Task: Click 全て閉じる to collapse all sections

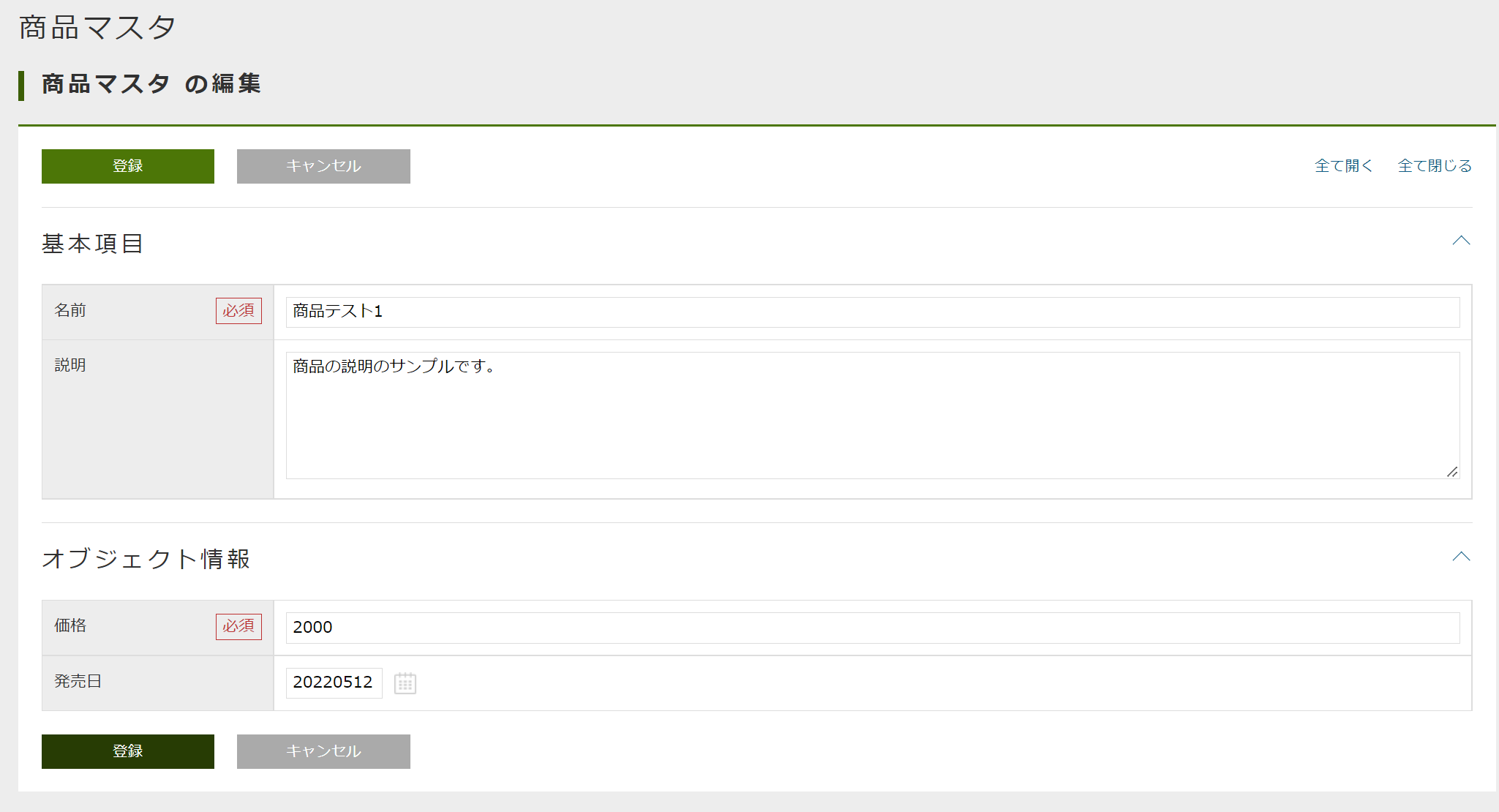Action: point(1433,165)
